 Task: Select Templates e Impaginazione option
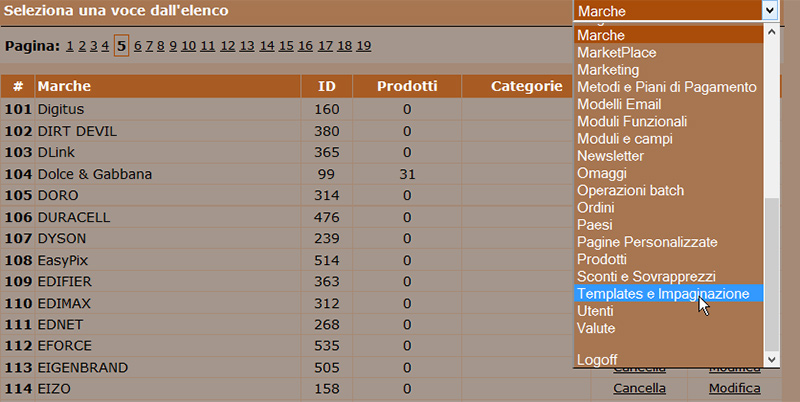(x=669, y=294)
